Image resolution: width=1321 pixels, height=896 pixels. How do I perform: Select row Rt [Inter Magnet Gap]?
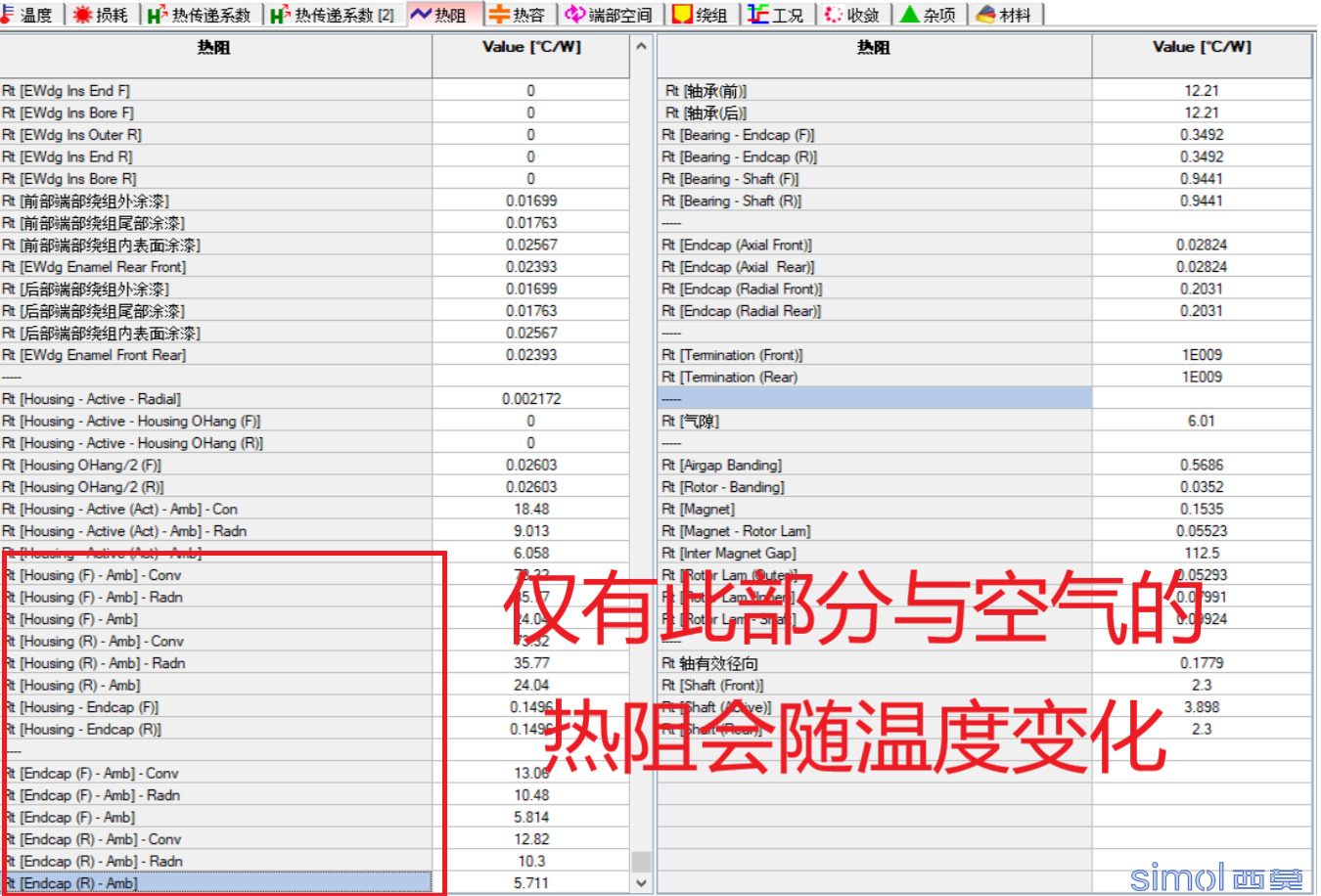pos(874,554)
